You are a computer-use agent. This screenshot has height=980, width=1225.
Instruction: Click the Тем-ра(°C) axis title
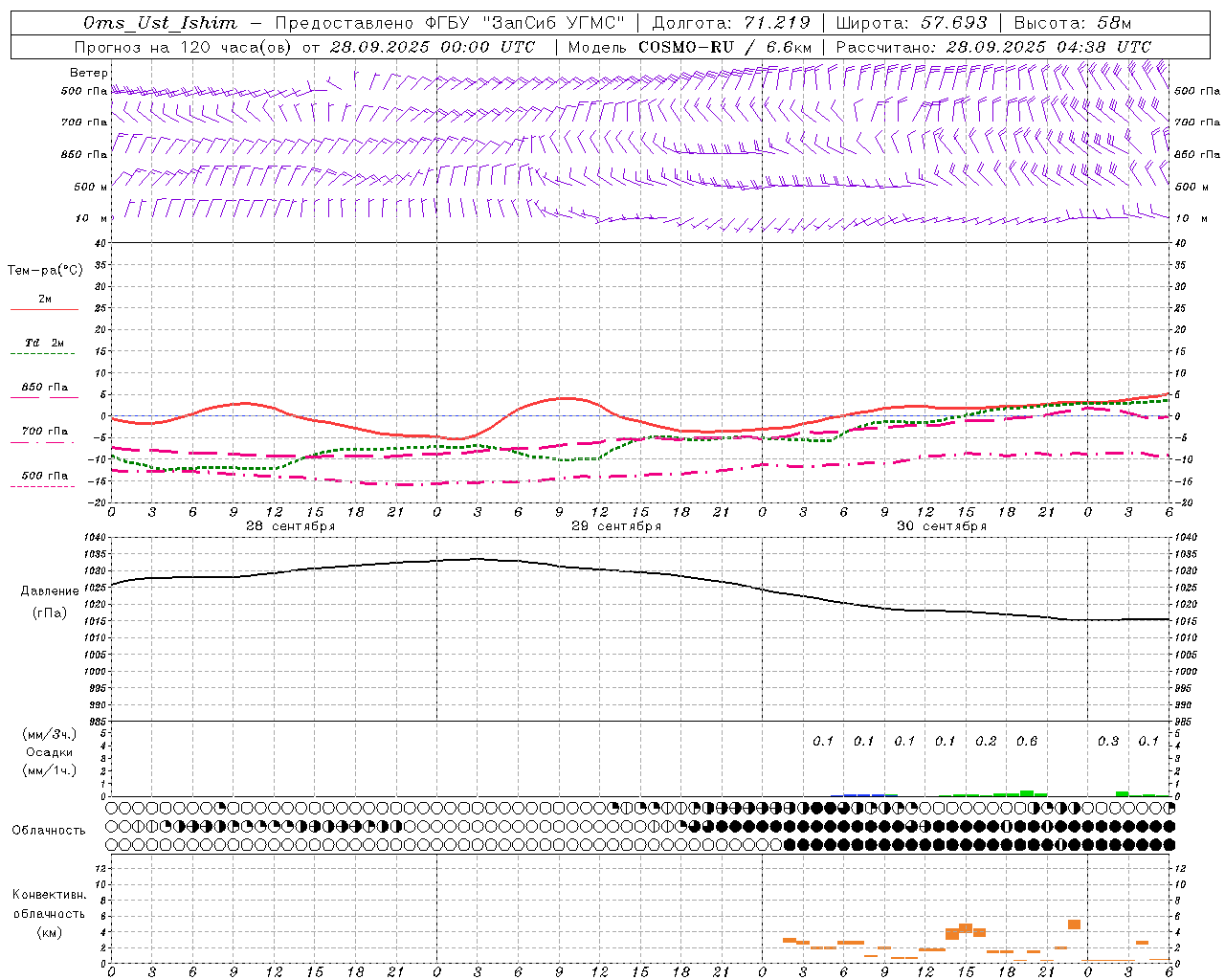pyautogui.click(x=45, y=271)
